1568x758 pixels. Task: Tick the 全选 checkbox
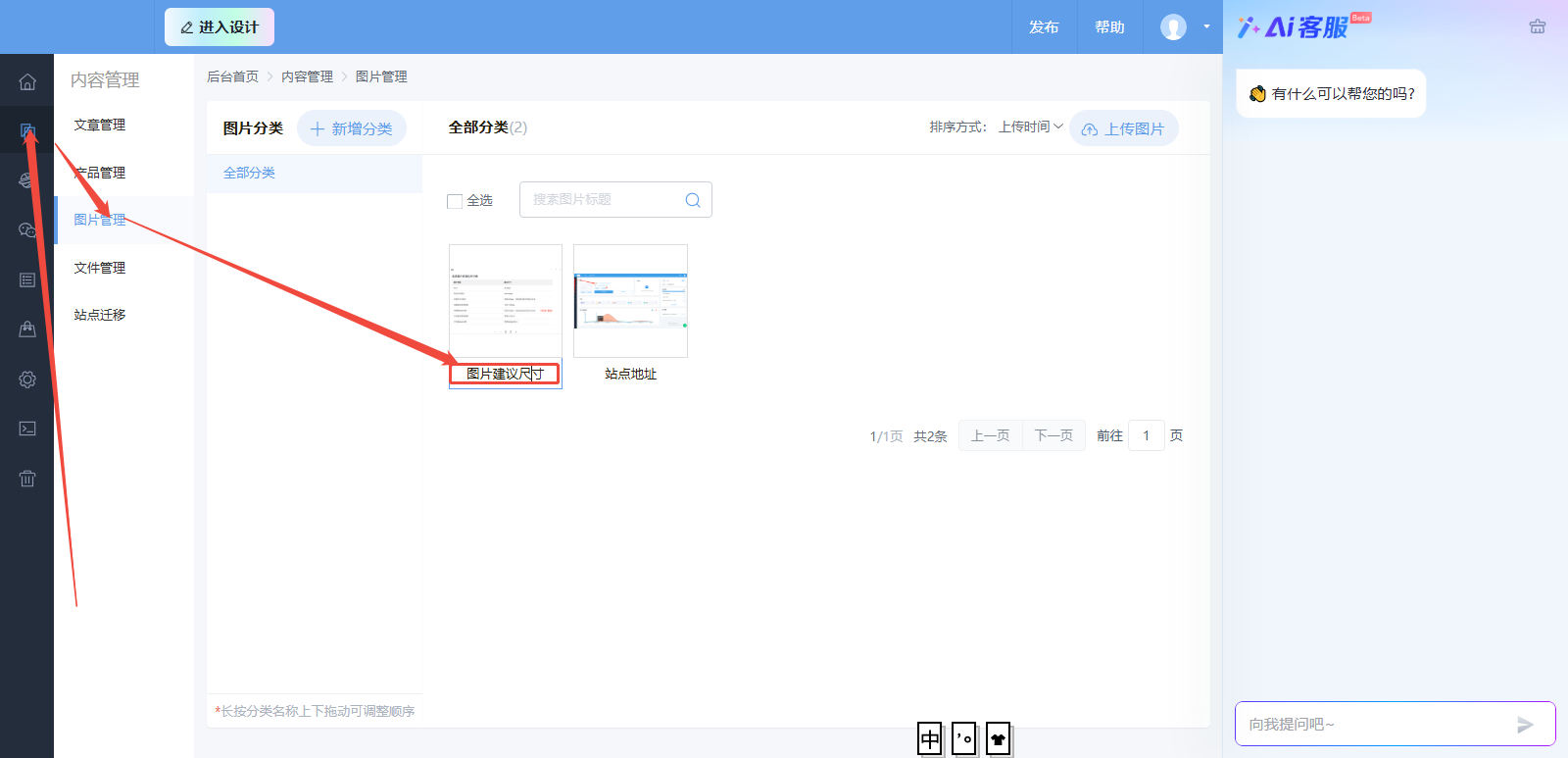(x=455, y=201)
